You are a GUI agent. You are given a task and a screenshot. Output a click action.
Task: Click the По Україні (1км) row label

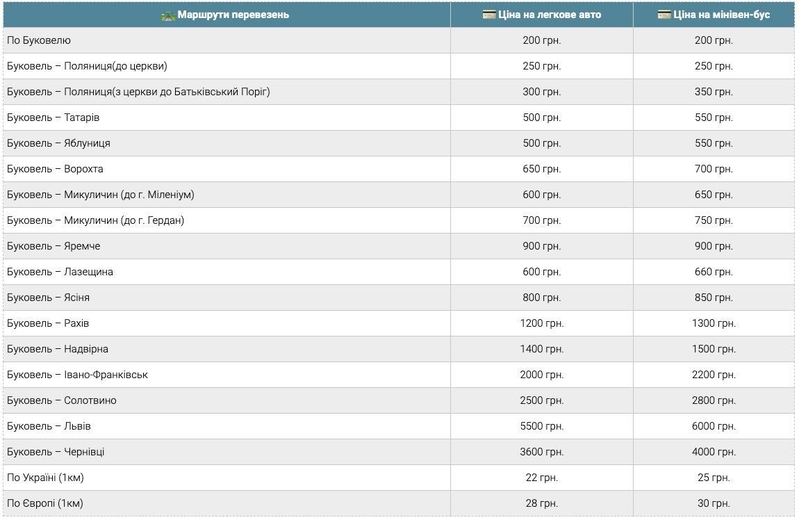46,478
